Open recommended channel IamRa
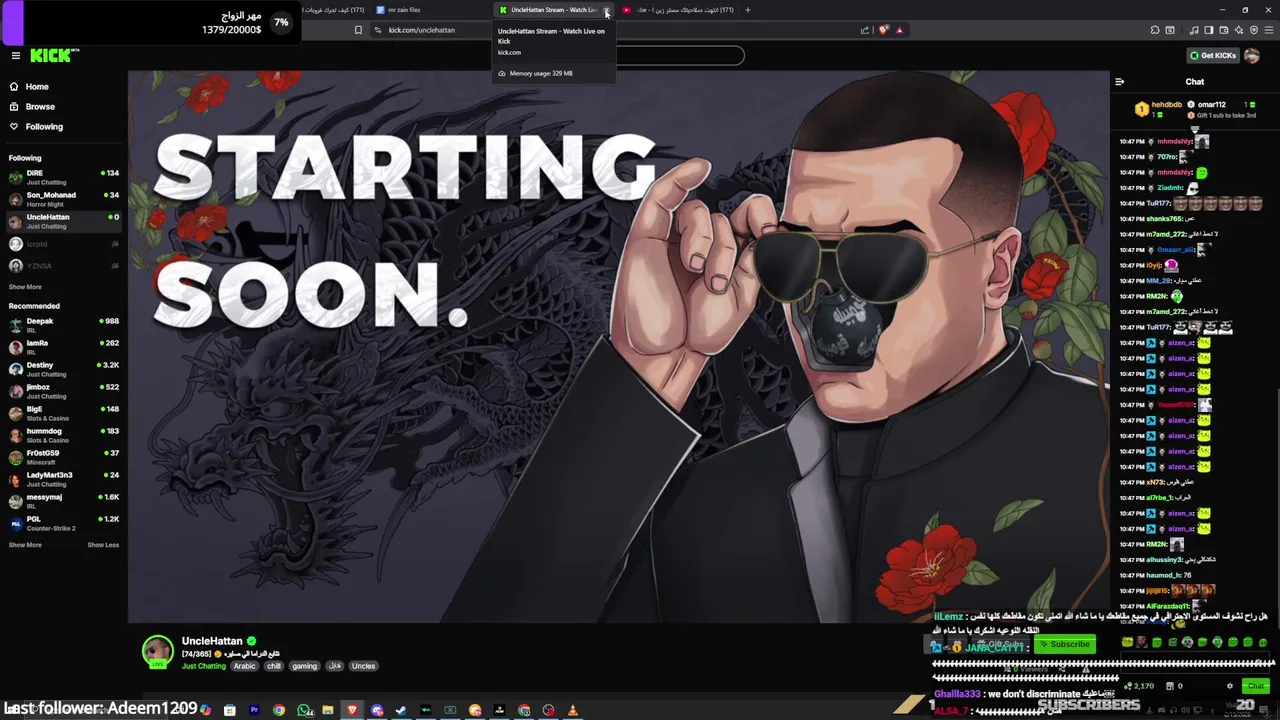Screen dimensions: 1280x720 point(63,347)
